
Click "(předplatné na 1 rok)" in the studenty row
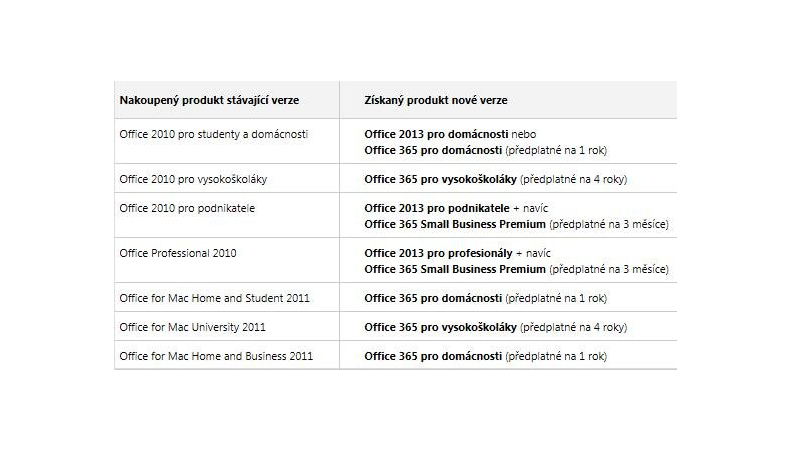[x=556, y=150]
